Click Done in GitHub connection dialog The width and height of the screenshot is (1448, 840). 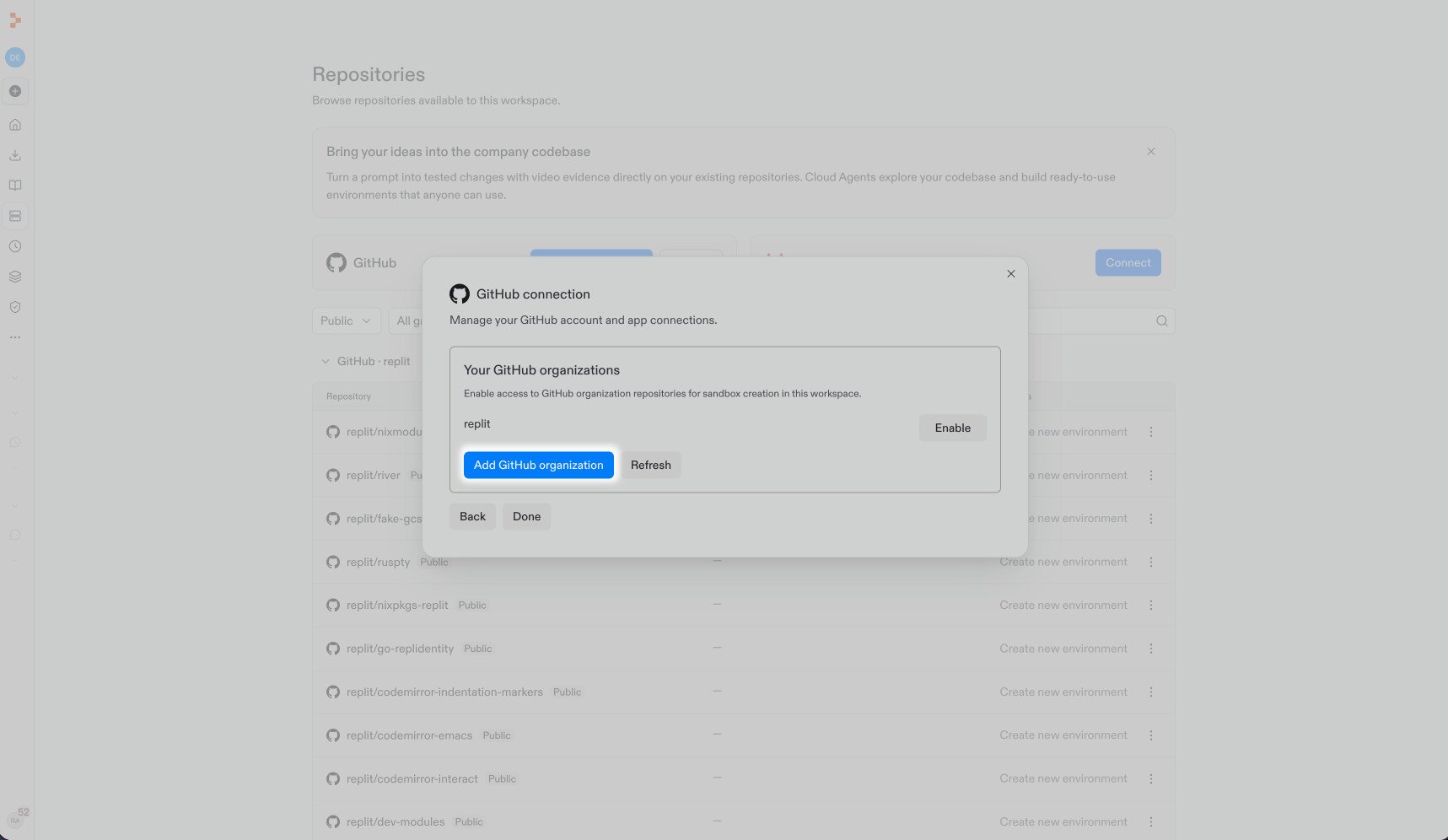pyautogui.click(x=526, y=516)
